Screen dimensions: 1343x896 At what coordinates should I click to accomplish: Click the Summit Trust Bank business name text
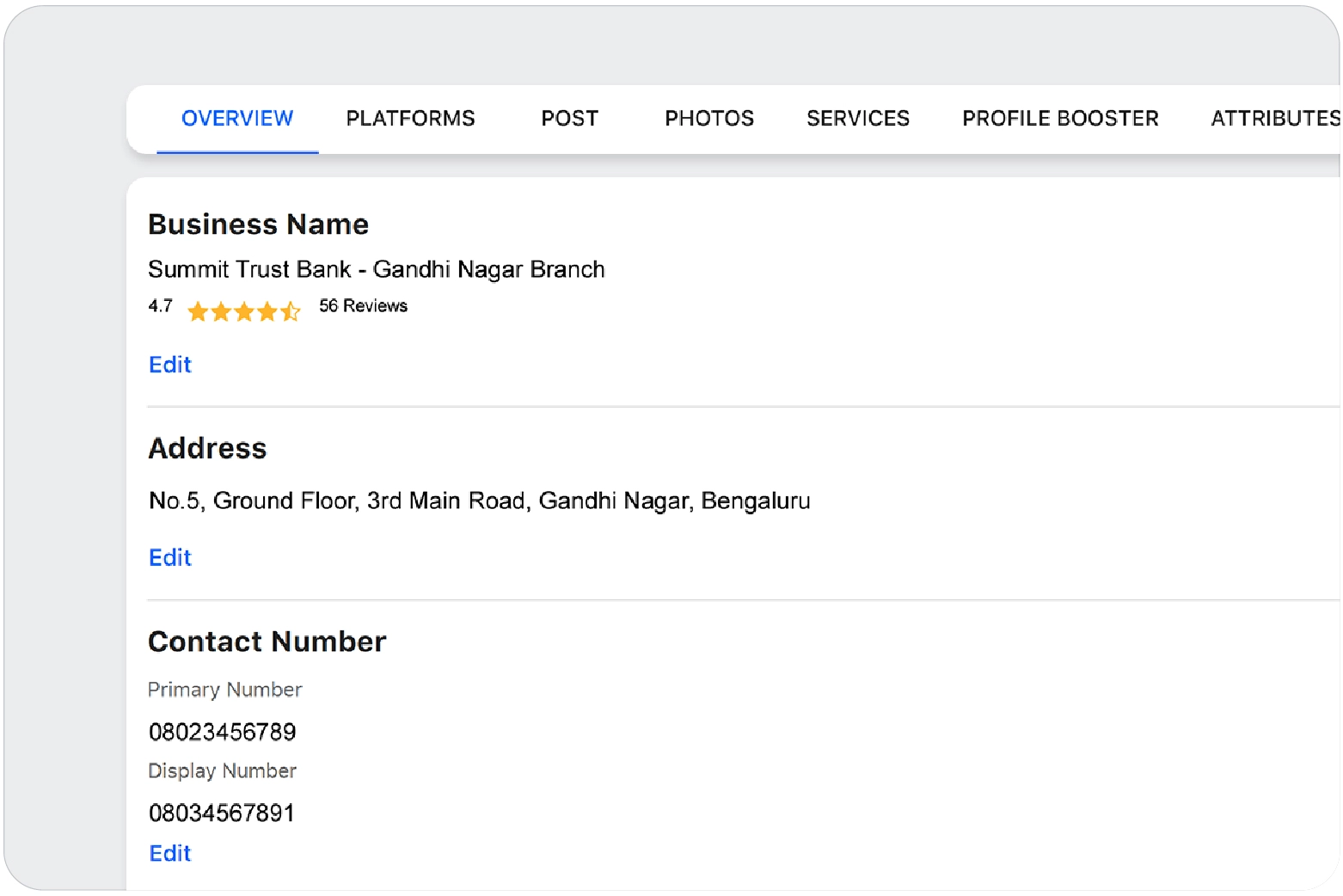click(376, 269)
